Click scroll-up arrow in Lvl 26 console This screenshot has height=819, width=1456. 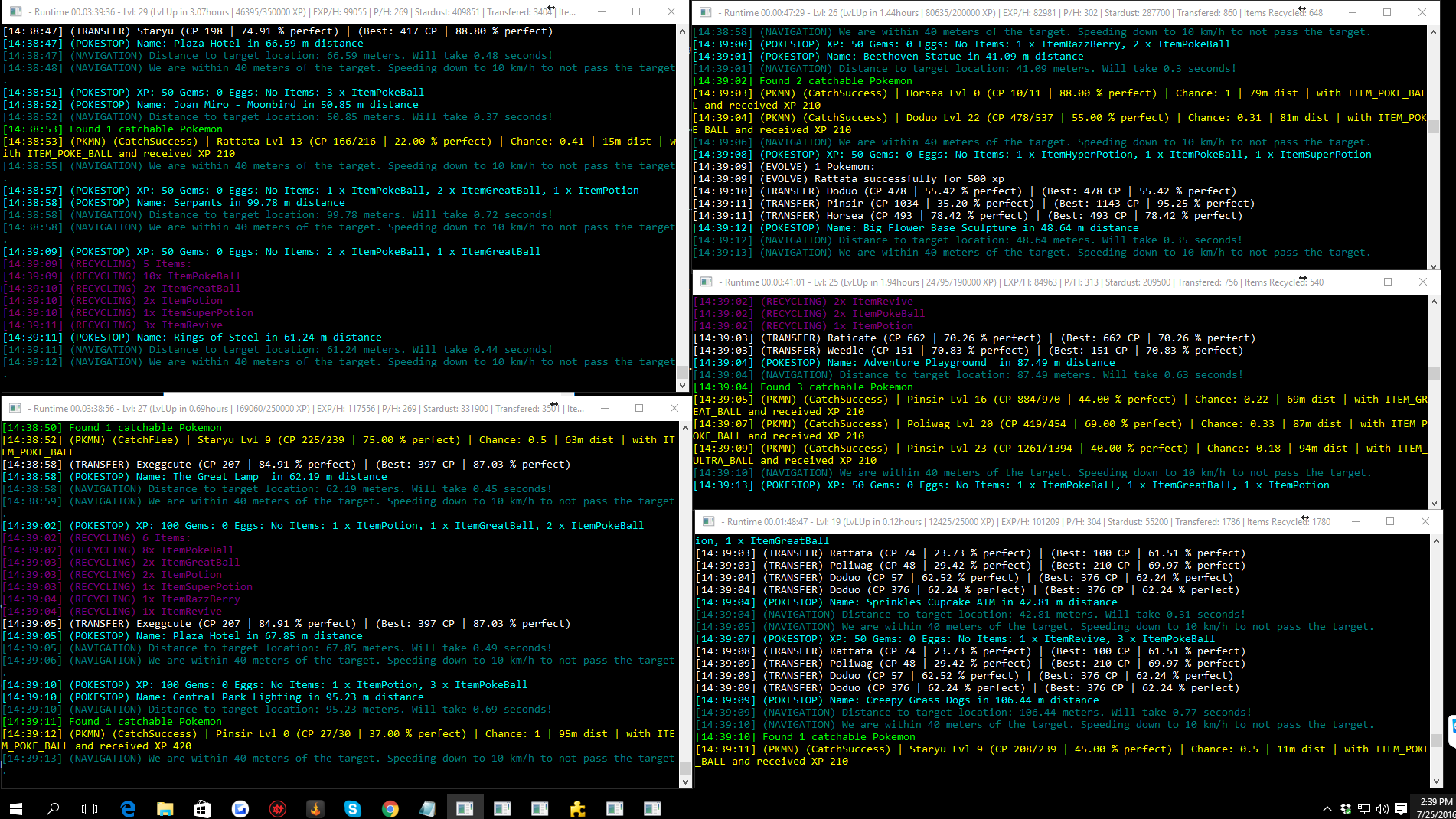pyautogui.click(x=1434, y=32)
